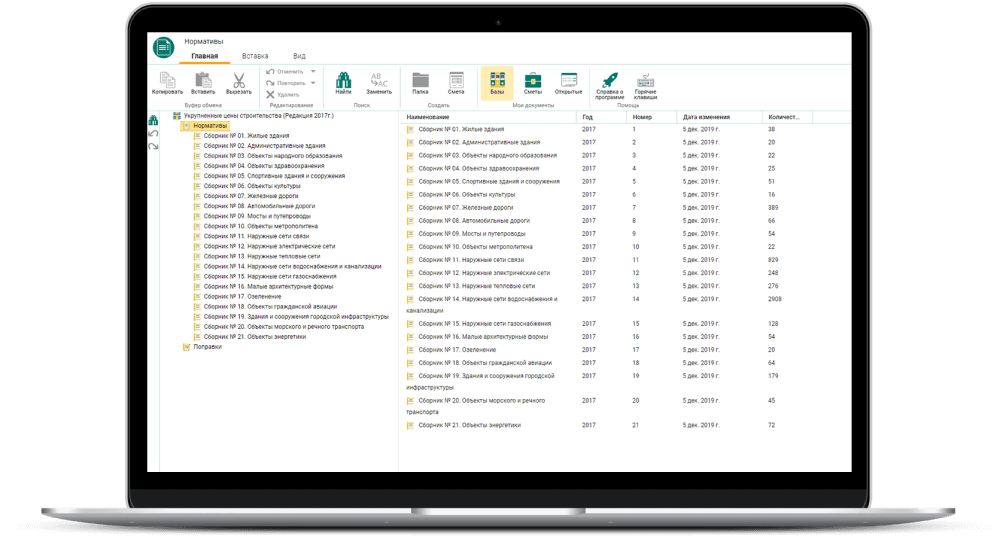Open Горячие клавиши keyboard icon

(645, 80)
